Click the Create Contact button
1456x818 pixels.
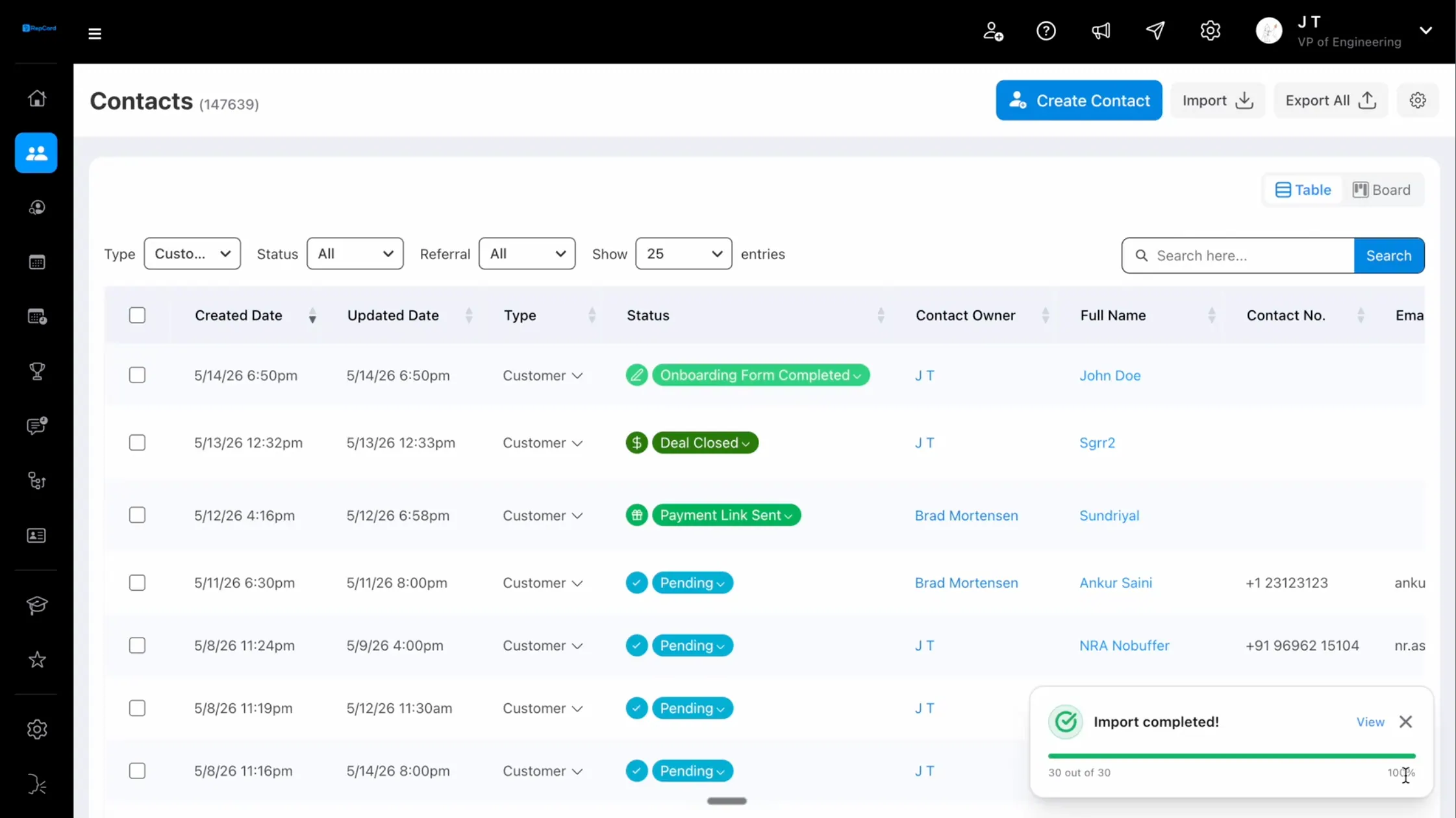point(1079,100)
